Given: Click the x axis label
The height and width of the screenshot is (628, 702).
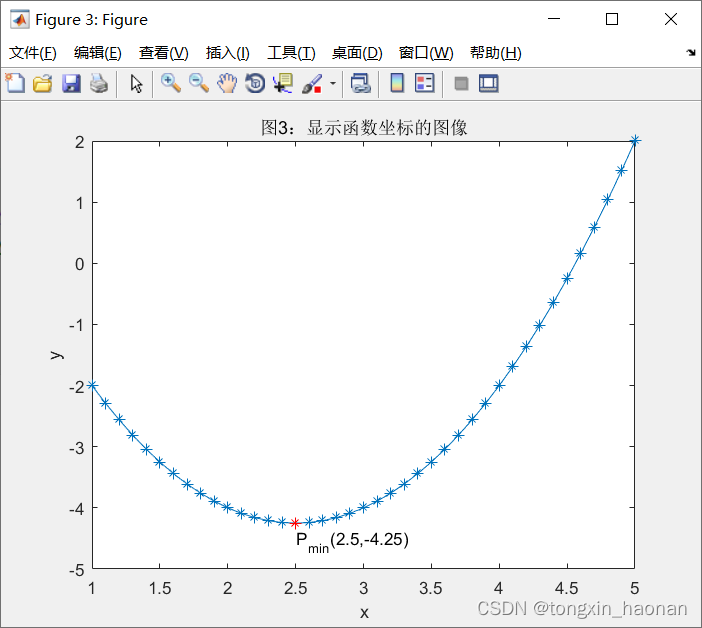Looking at the screenshot, I should click(x=364, y=612).
